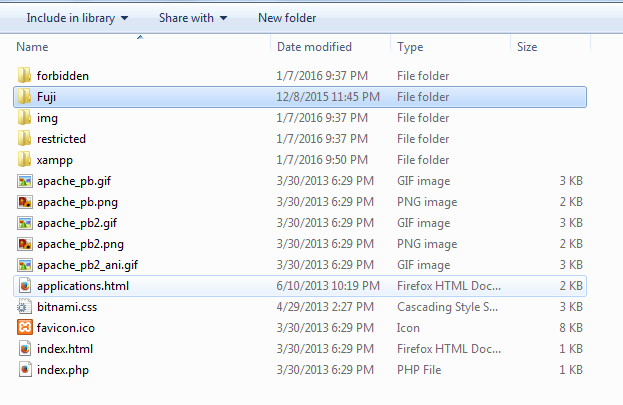Image resolution: width=623 pixels, height=405 pixels.
Task: Click the Name column sort arrow
Action: pos(140,37)
